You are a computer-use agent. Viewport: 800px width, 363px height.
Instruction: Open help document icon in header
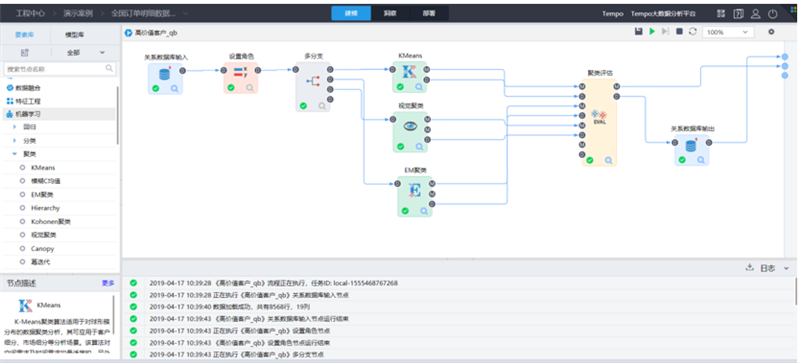[738, 14]
